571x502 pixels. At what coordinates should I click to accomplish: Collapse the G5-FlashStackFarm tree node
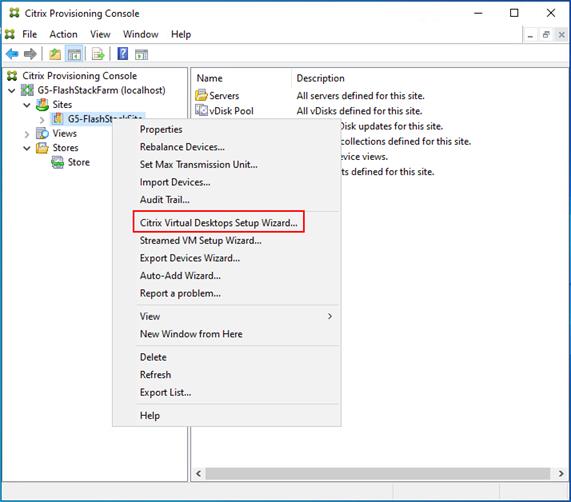coord(12,90)
